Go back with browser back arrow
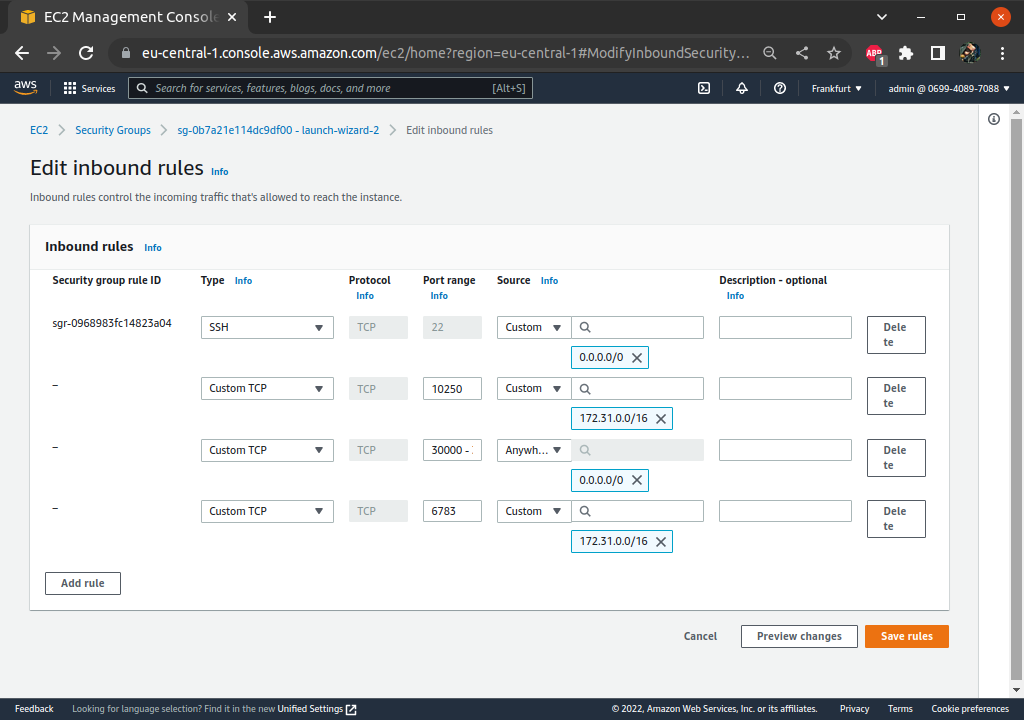 (x=22, y=53)
